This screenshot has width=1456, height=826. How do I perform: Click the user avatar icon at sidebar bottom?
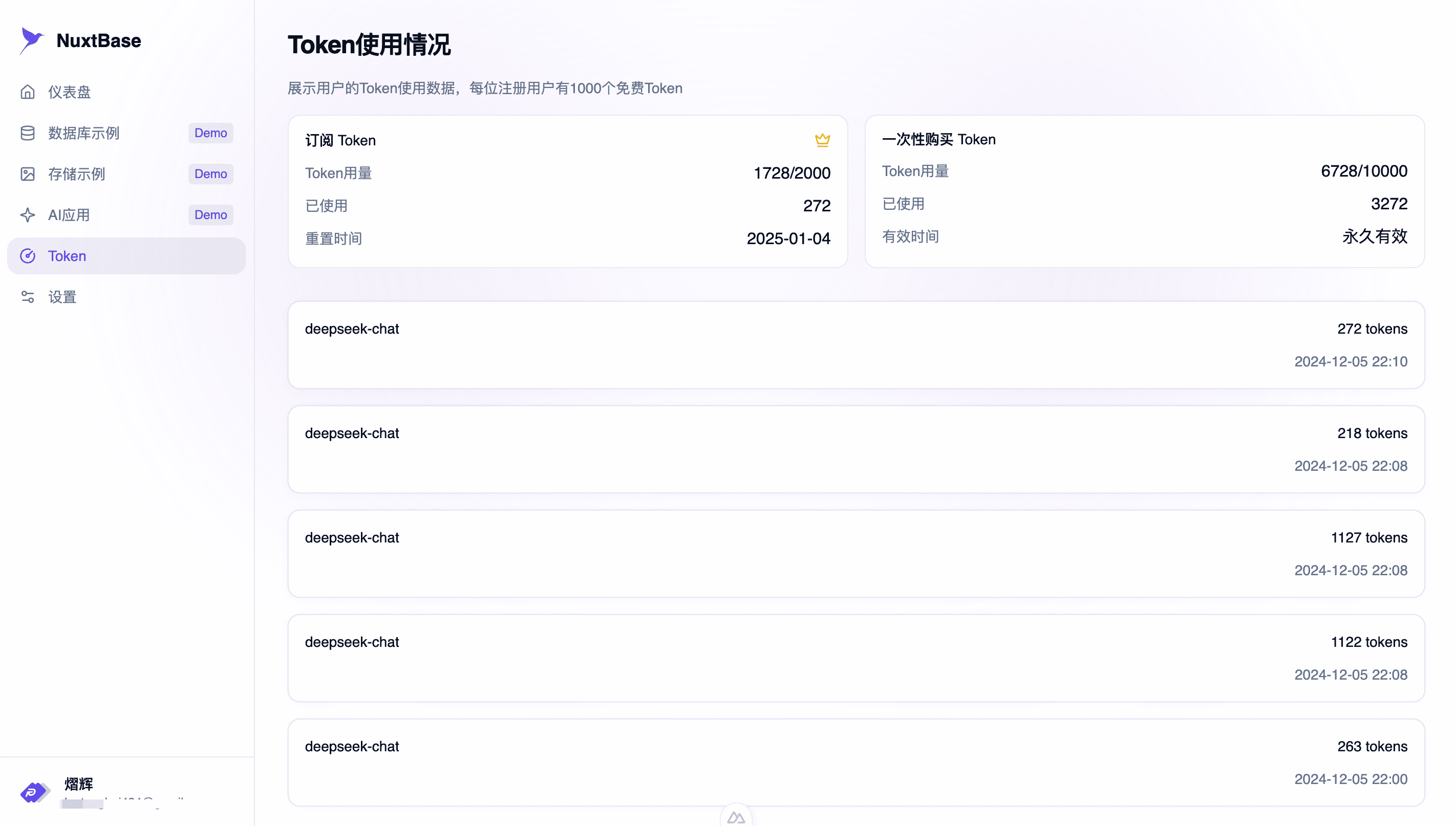click(x=35, y=792)
